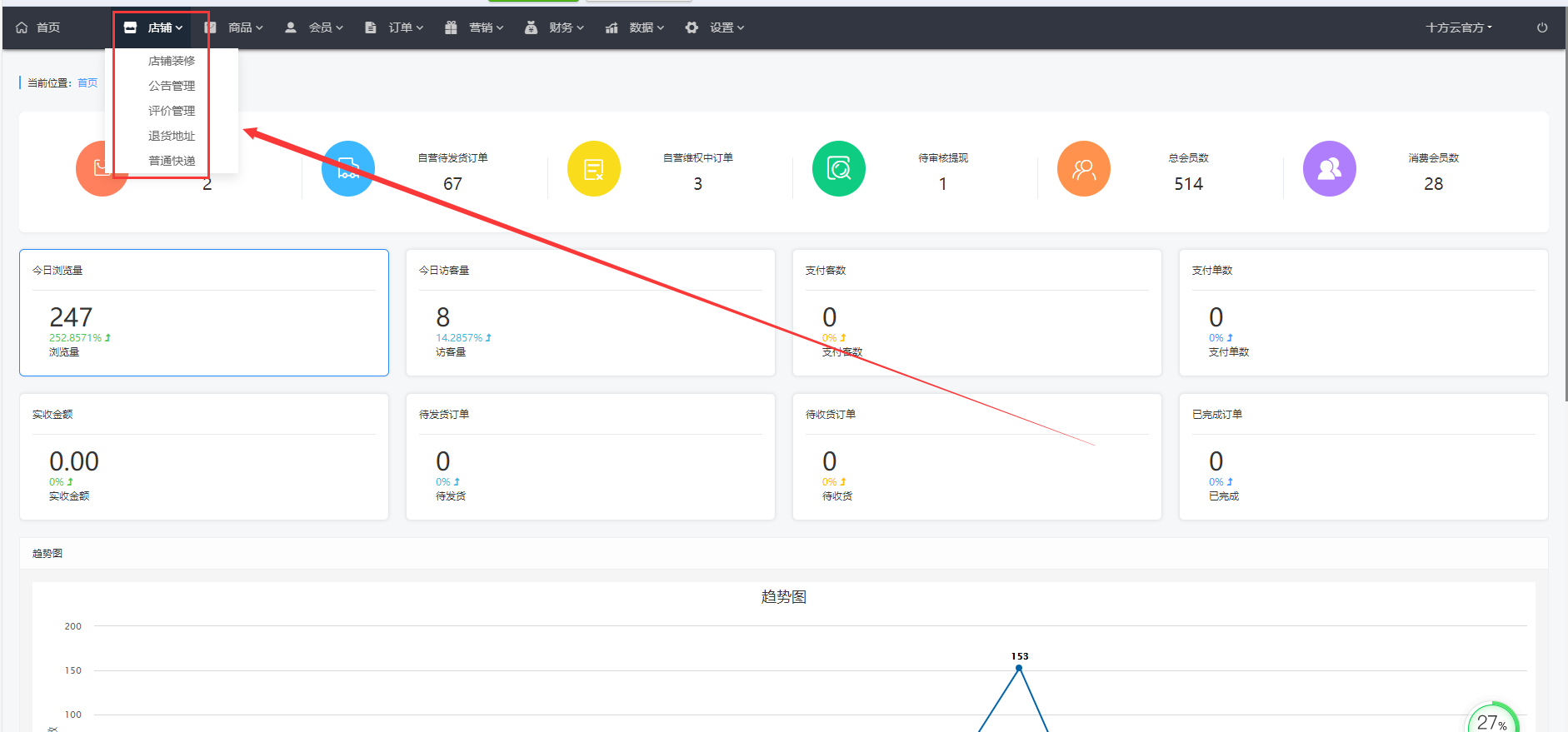Click the 14.2857% visitor growth figure

click(x=459, y=338)
